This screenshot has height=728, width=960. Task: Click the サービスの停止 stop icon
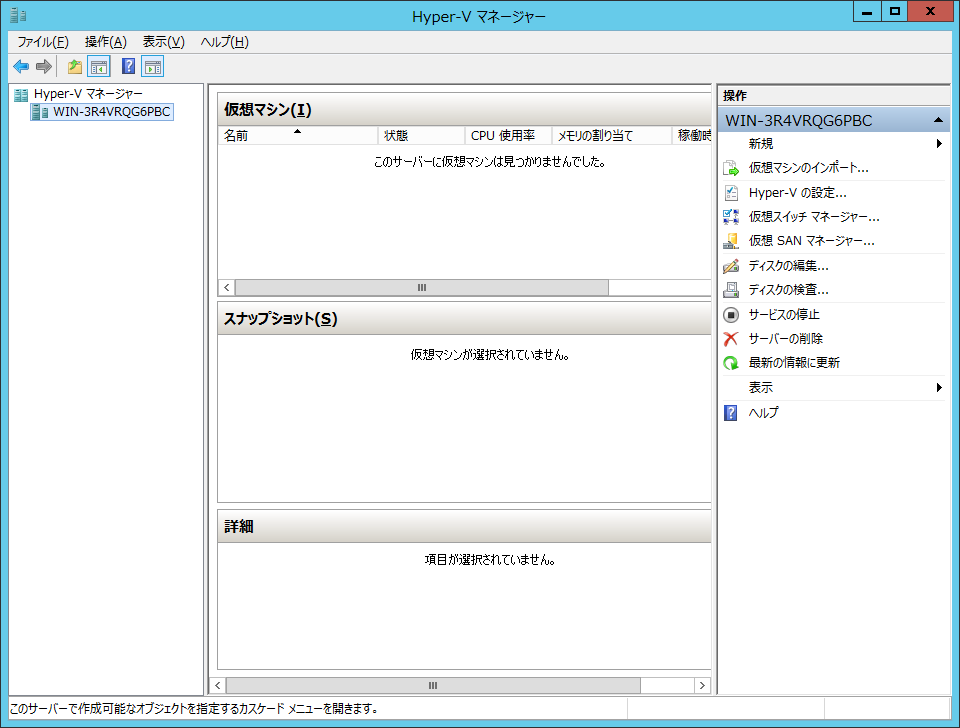pyautogui.click(x=731, y=315)
